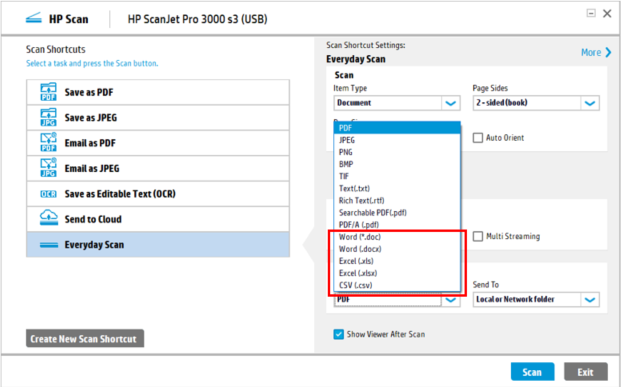Image resolution: width=621 pixels, height=387 pixels.
Task: Enable the Auto Orient checkbox
Action: [x=478, y=138]
